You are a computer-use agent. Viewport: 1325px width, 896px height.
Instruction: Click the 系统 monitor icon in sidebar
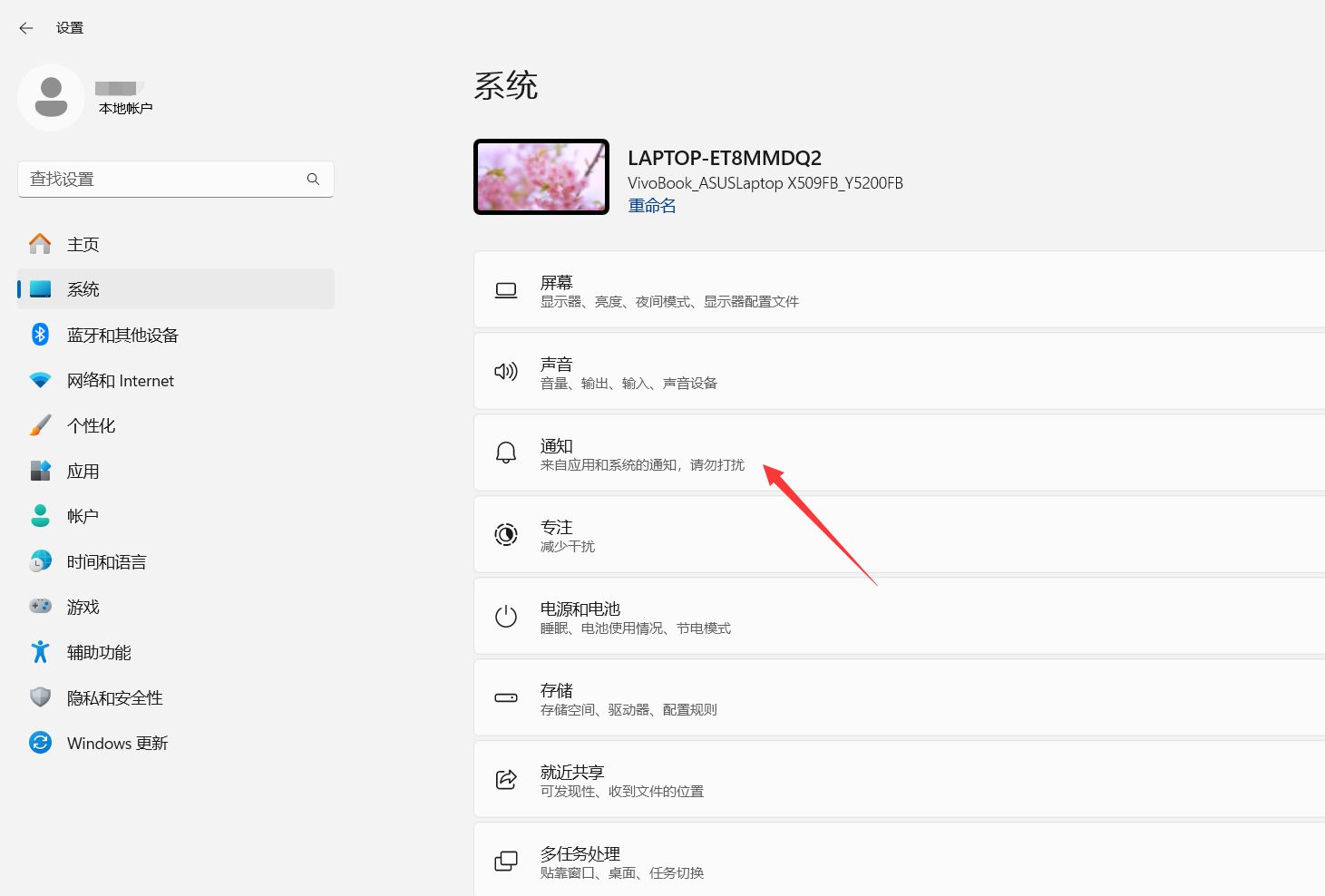[x=40, y=289]
